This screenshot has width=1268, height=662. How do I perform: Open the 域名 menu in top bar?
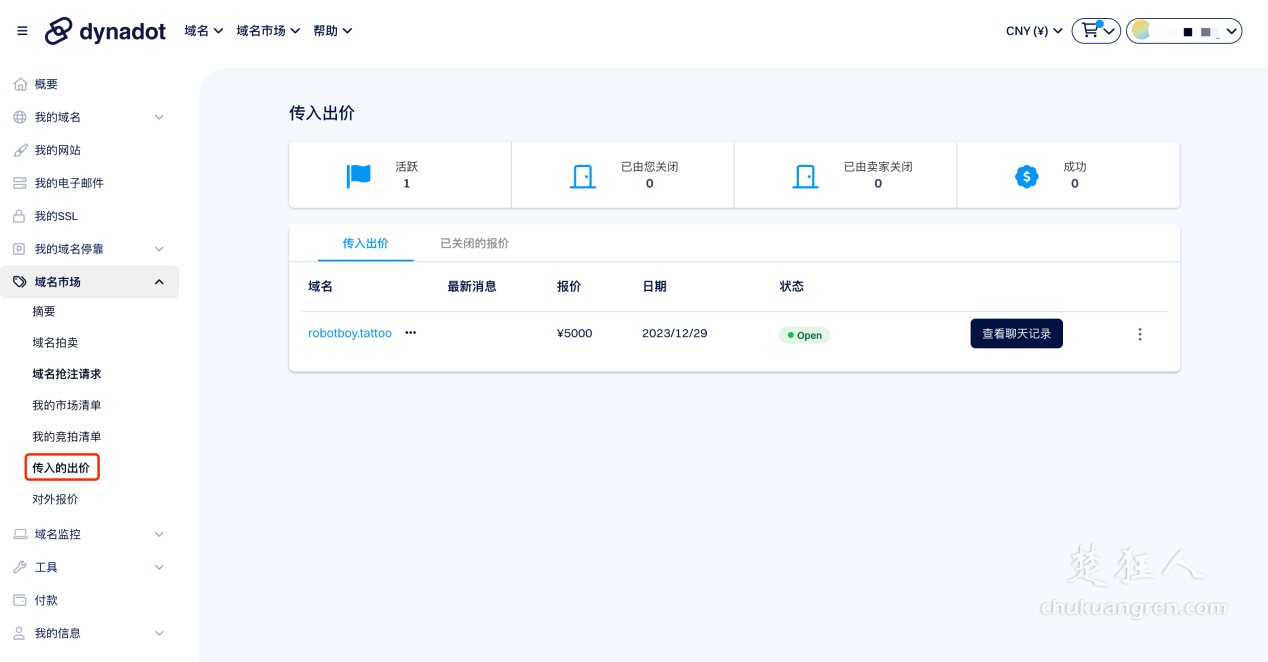pos(203,30)
